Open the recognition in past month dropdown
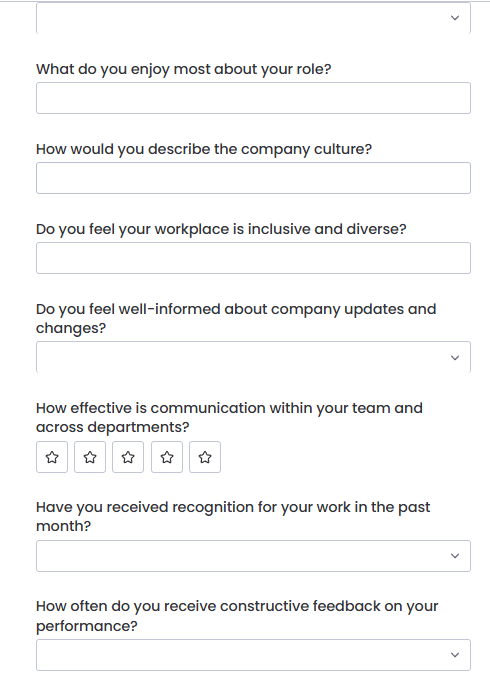Viewport: 490px width, 695px height. tap(253, 556)
